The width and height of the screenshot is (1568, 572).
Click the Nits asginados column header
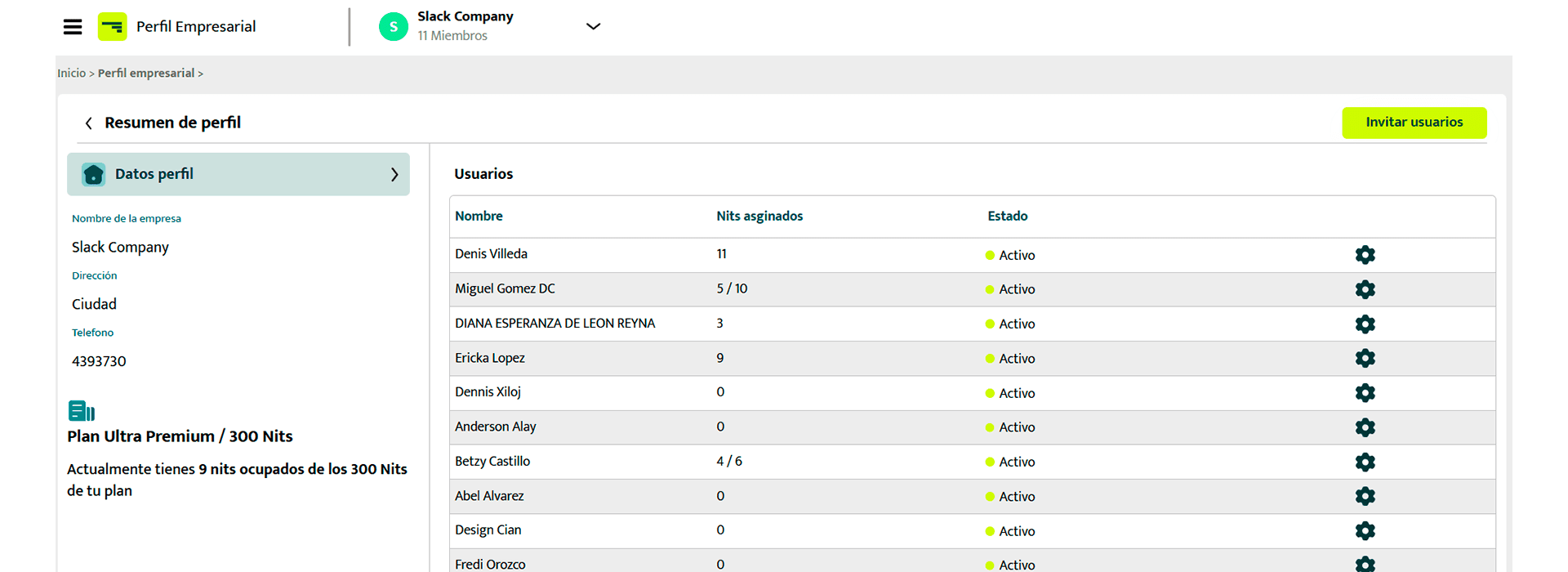(x=759, y=217)
